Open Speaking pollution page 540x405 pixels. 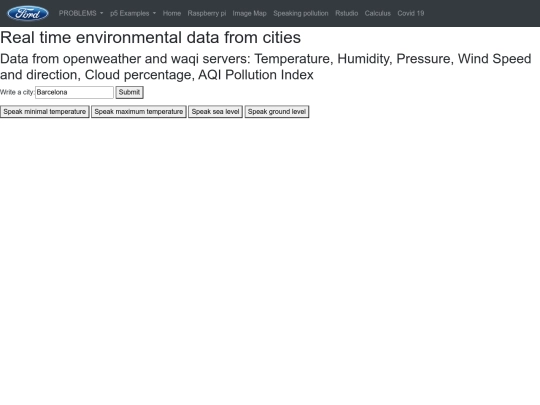(x=301, y=13)
